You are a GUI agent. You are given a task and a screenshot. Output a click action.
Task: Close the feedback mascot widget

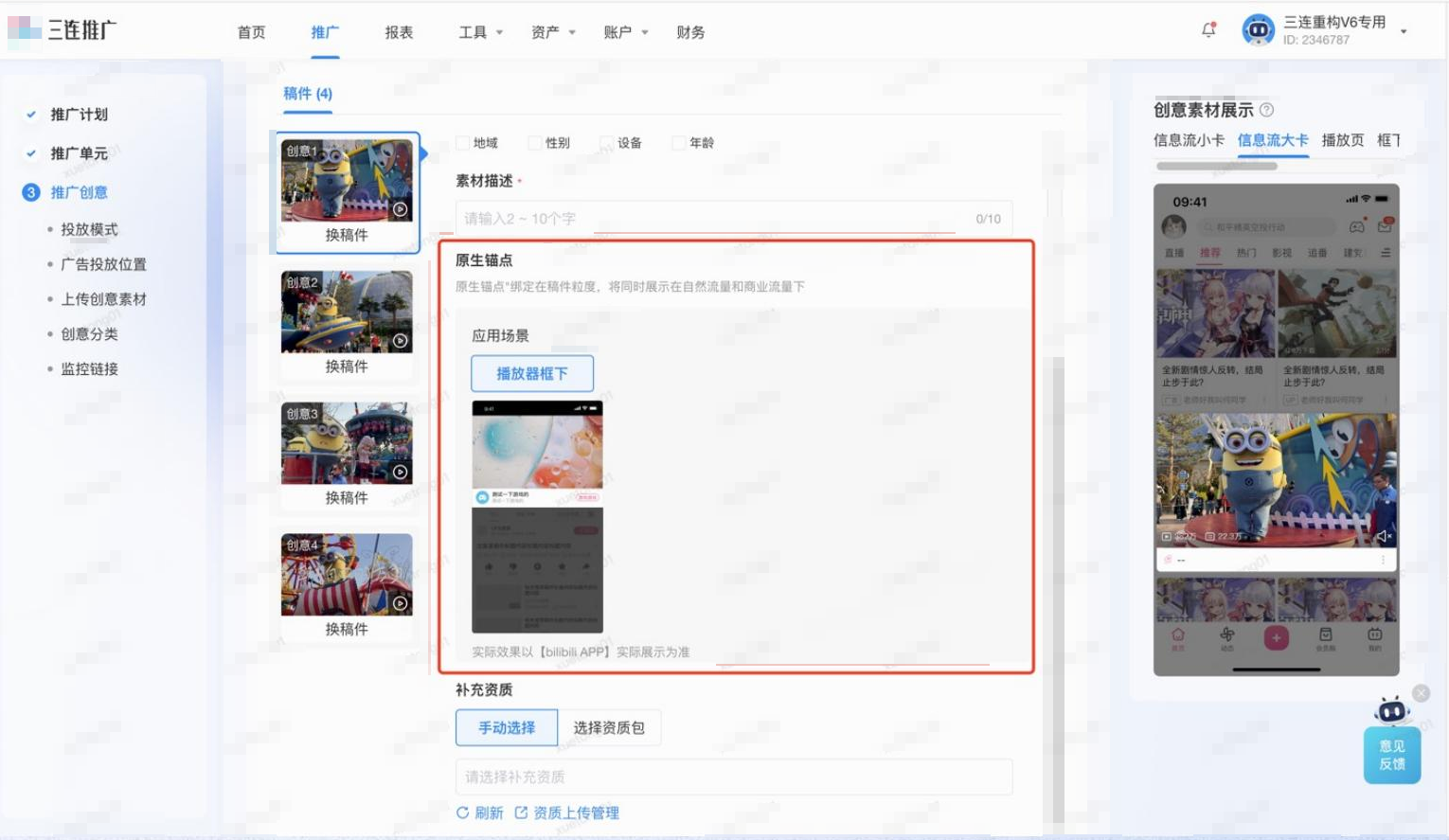pyautogui.click(x=1421, y=693)
